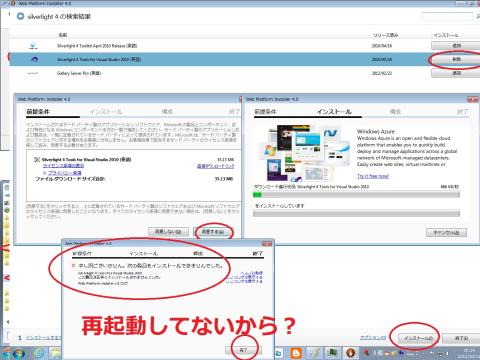Click the main window 終了 button

pos(461,338)
